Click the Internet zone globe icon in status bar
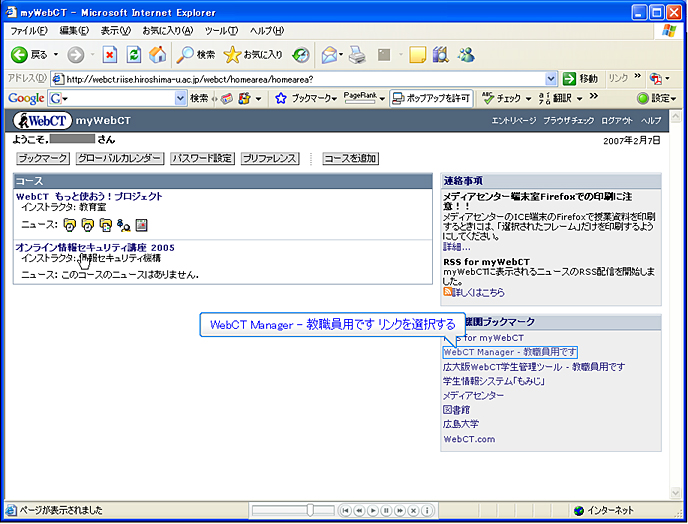 click(x=579, y=510)
